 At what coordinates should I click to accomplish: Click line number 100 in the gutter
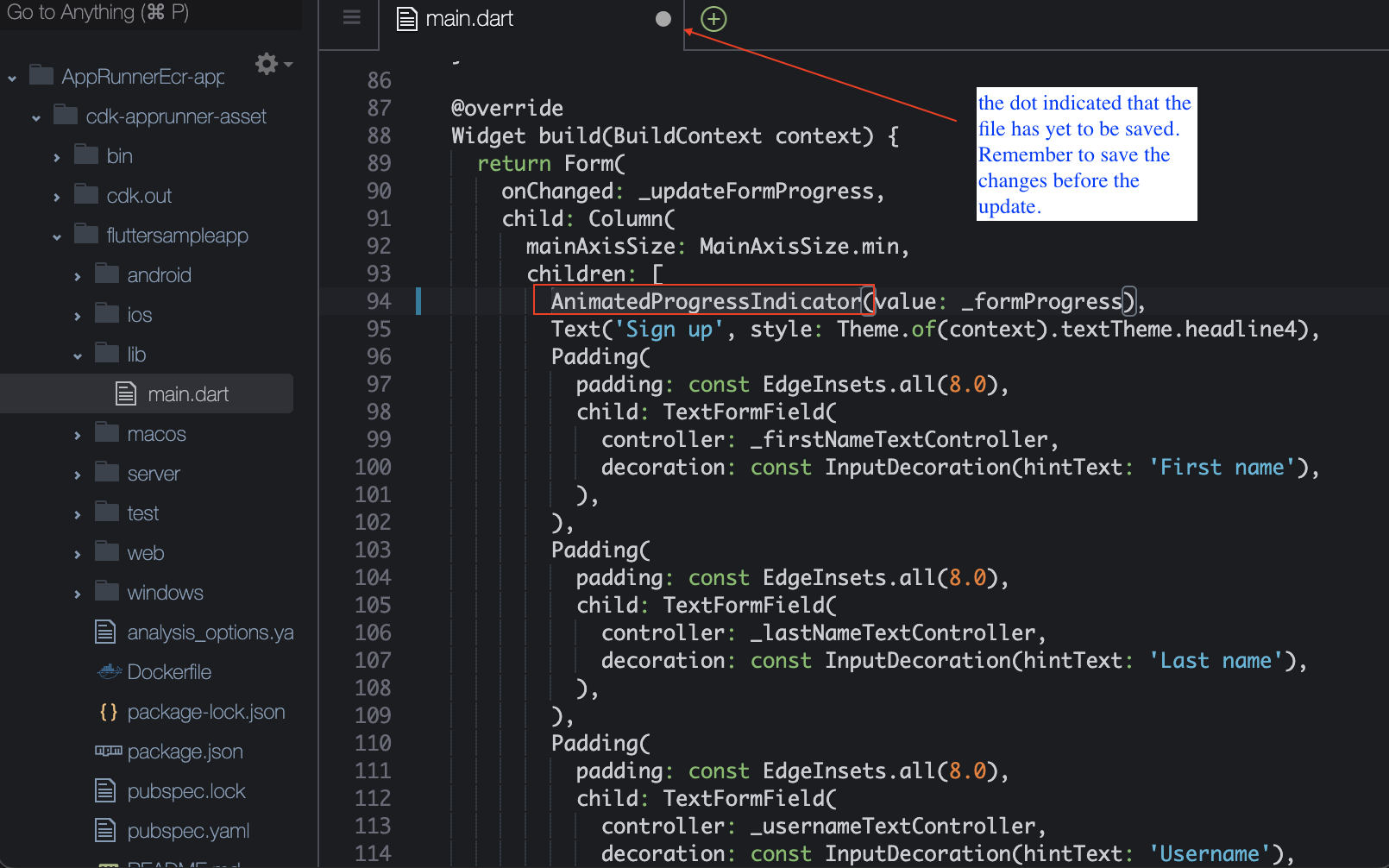(x=373, y=467)
